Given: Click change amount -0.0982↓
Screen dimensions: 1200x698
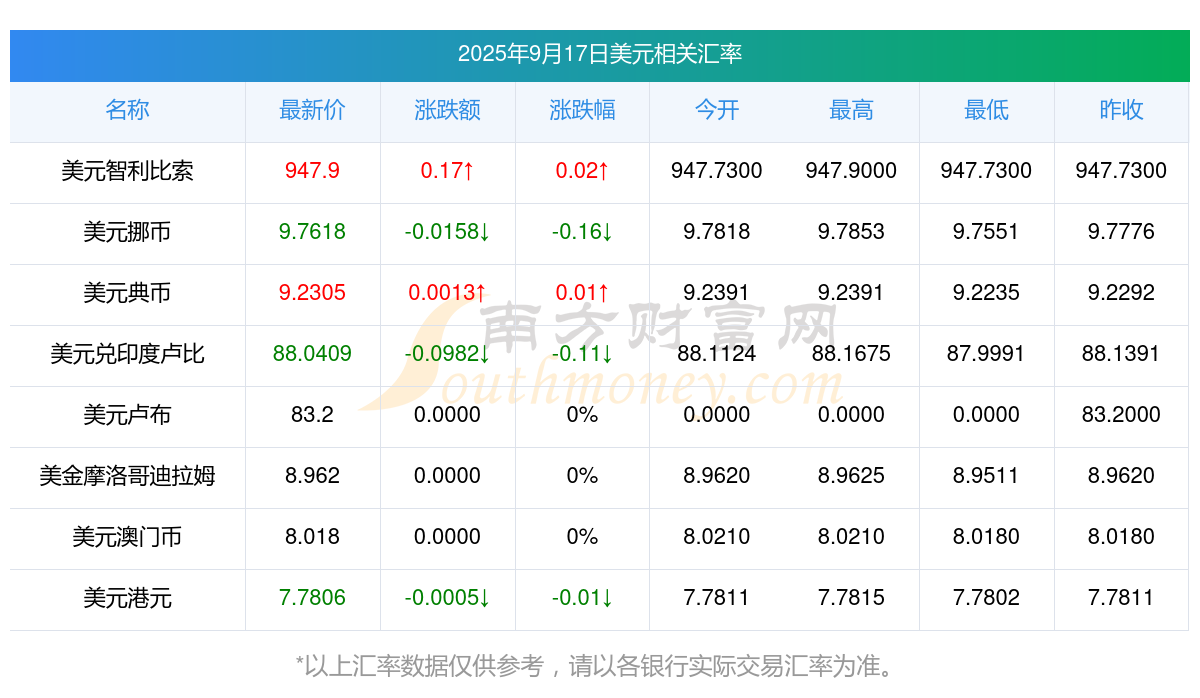Looking at the screenshot, I should coord(447,354).
